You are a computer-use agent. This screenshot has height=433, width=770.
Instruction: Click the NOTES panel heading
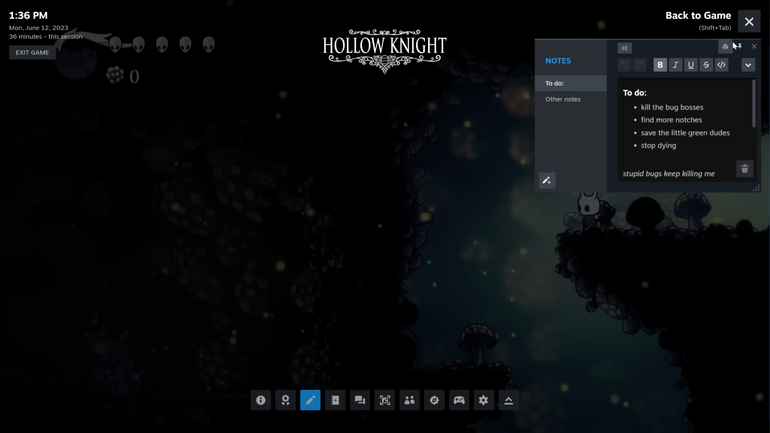point(558,61)
